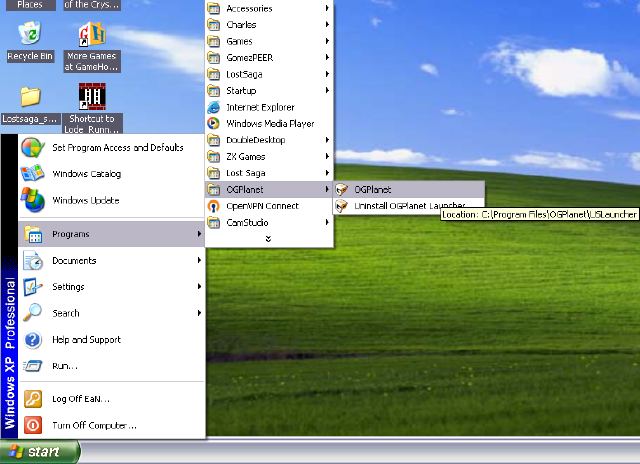
Task: Click the ZX Games folder icon
Action: [x=213, y=156]
